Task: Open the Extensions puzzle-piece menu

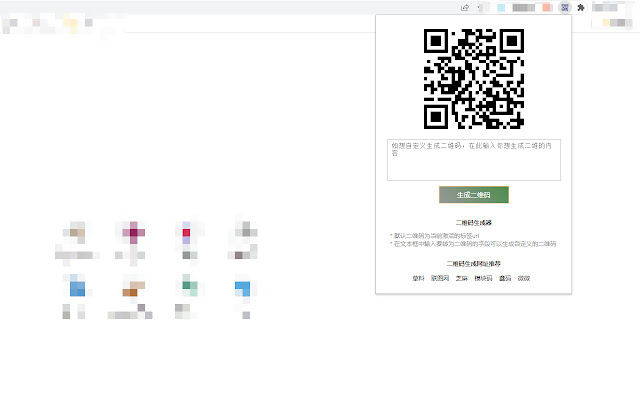Action: 580,8
